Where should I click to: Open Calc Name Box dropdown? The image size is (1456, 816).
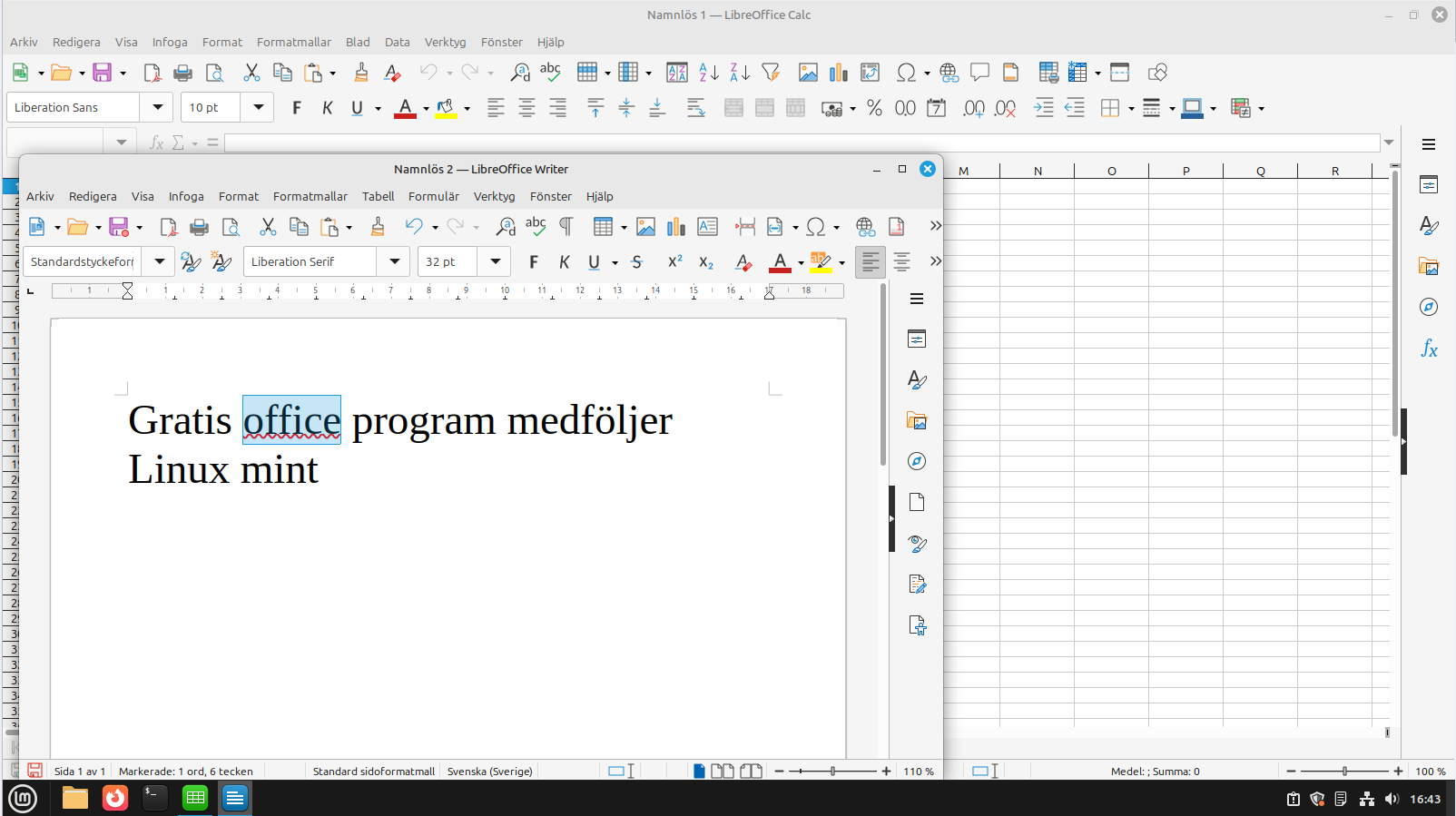coord(122,143)
